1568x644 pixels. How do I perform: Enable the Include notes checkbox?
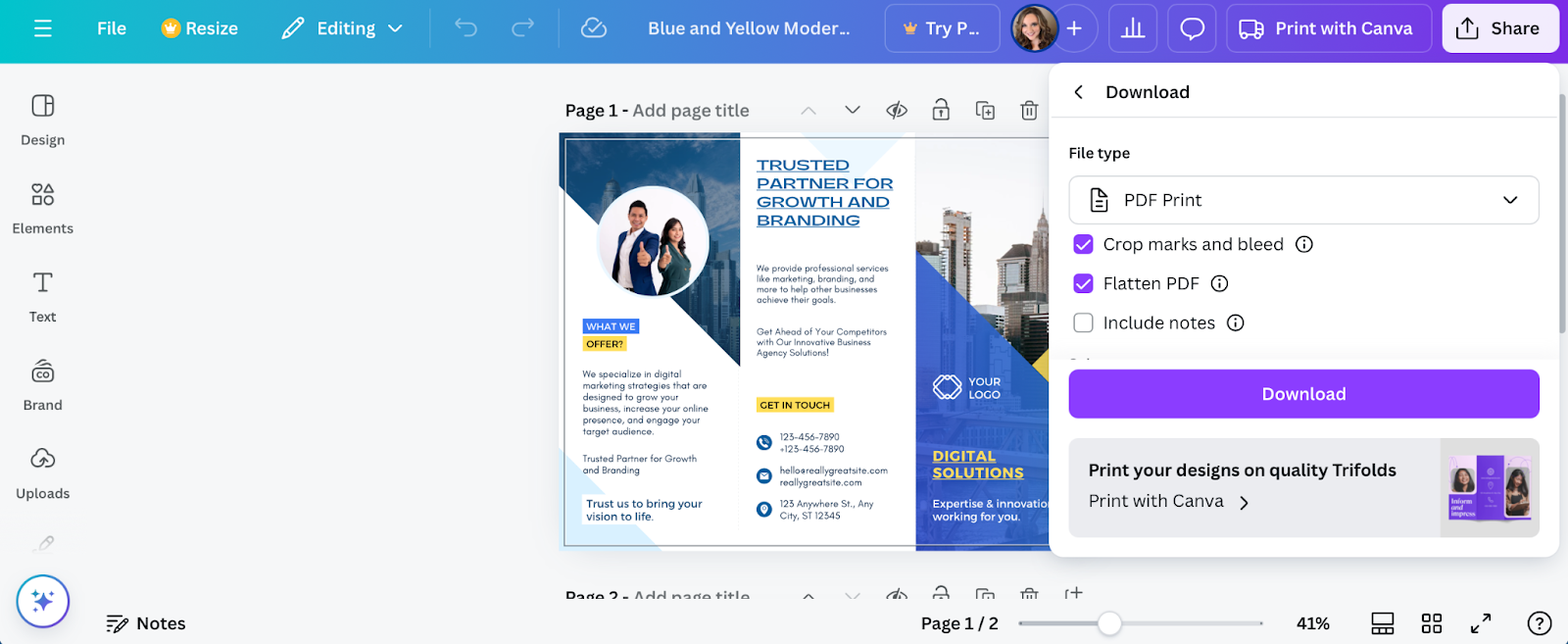click(1083, 322)
